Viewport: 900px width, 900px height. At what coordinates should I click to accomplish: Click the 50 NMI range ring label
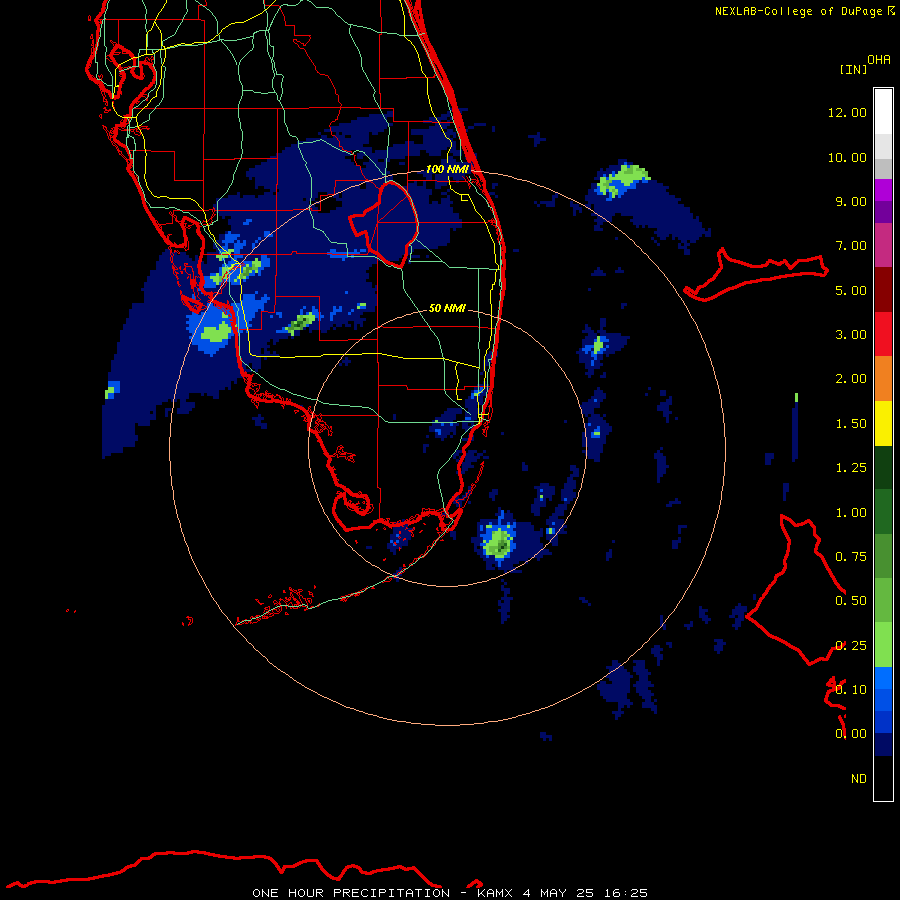pyautogui.click(x=447, y=308)
